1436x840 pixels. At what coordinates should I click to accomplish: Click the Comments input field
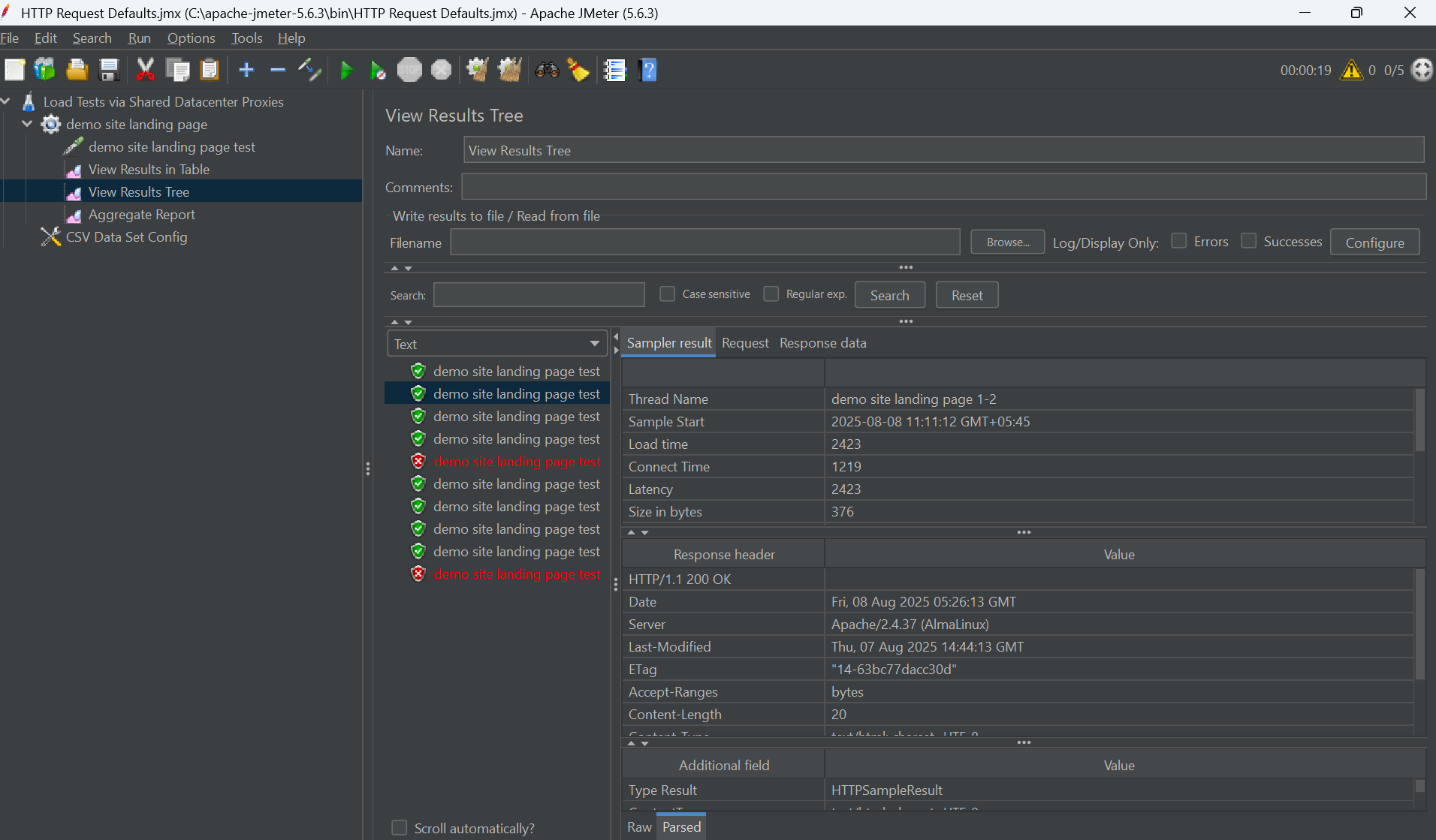(x=943, y=187)
